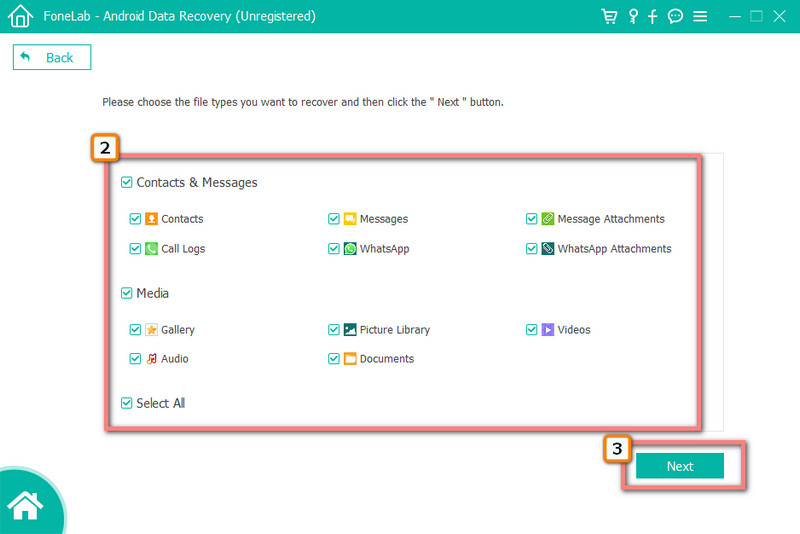Screen dimensions: 800x534
Task: Click the large home button at bottom-left
Action: [x=25, y=505]
